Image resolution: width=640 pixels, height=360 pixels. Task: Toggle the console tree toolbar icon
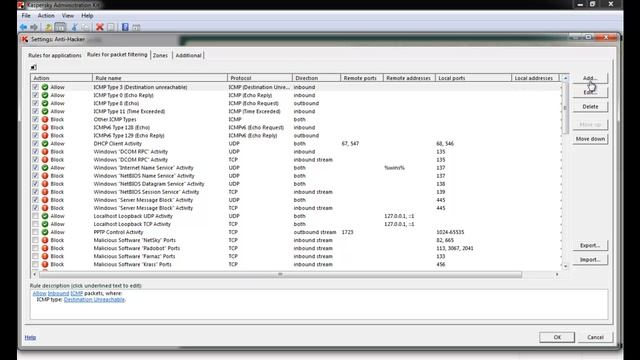pyautogui.click(x=60, y=27)
